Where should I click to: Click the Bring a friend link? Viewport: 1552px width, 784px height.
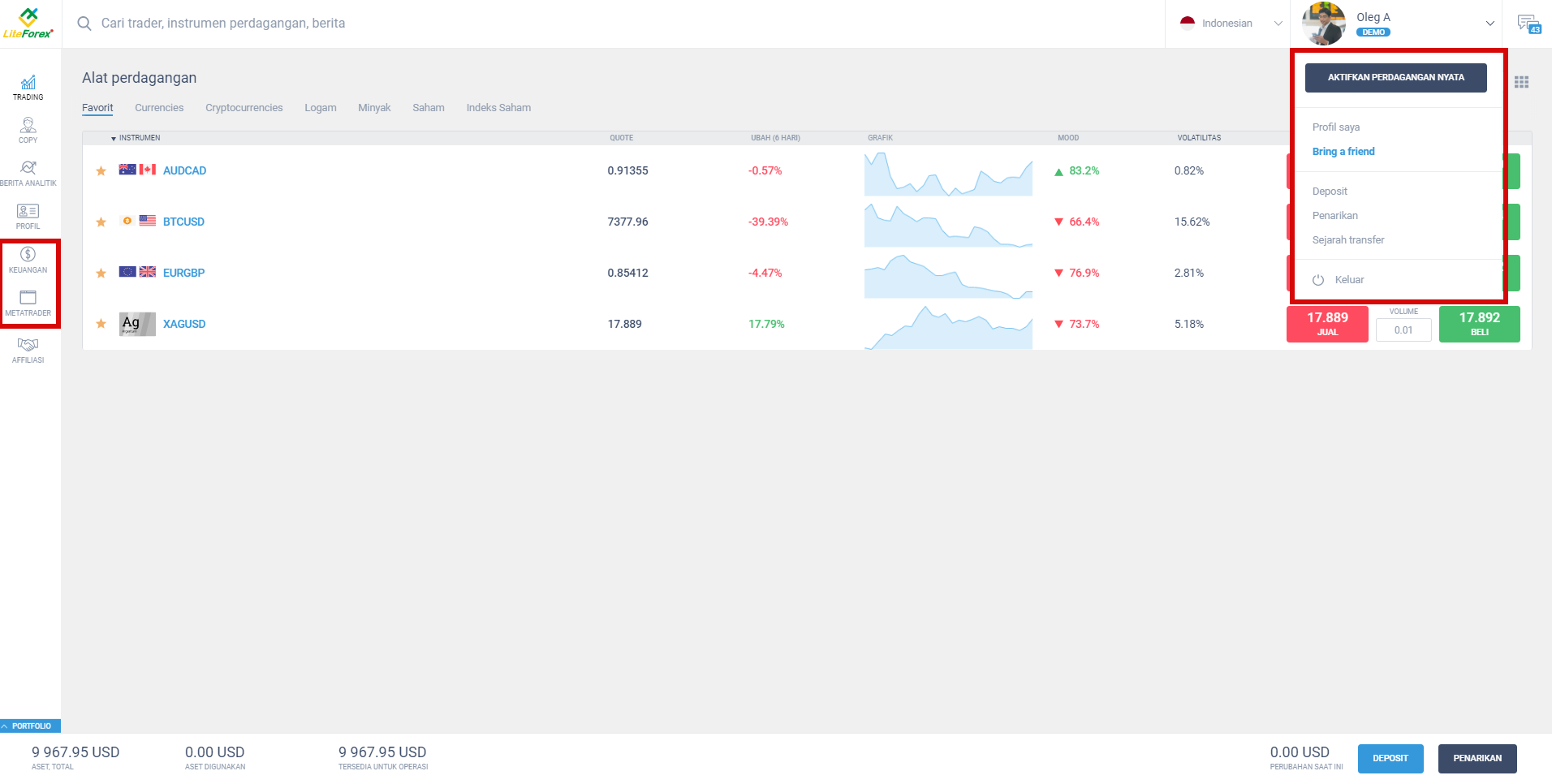[1343, 151]
